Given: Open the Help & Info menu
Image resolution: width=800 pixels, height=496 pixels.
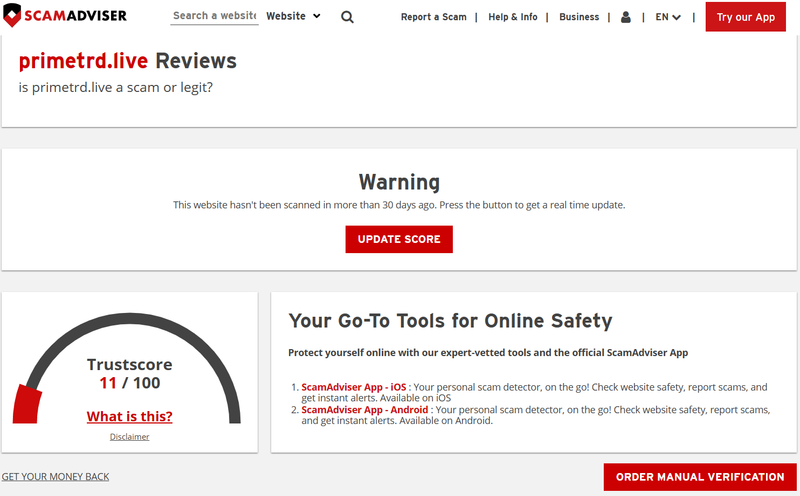Looking at the screenshot, I should point(513,17).
